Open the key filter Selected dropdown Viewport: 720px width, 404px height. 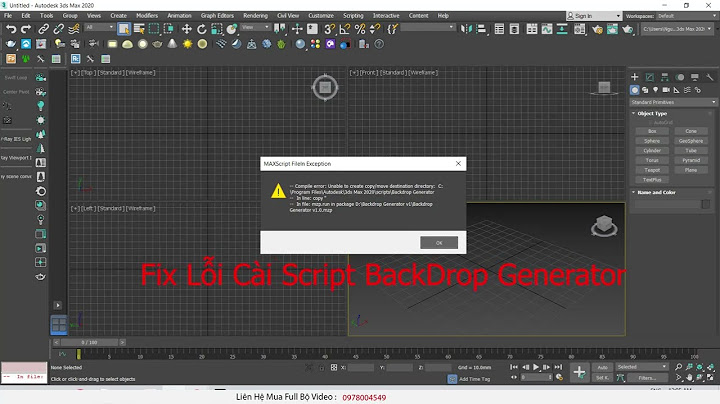click(641, 367)
